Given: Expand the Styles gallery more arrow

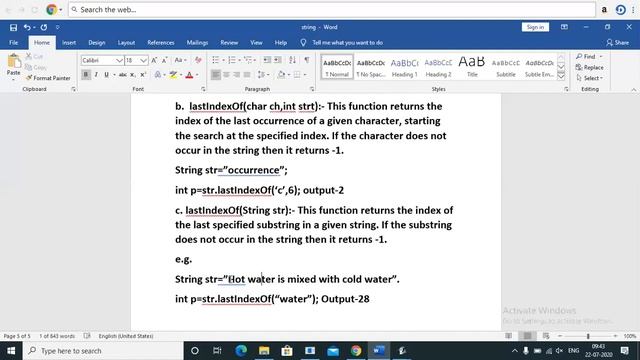Looking at the screenshot, I should click(x=561, y=76).
